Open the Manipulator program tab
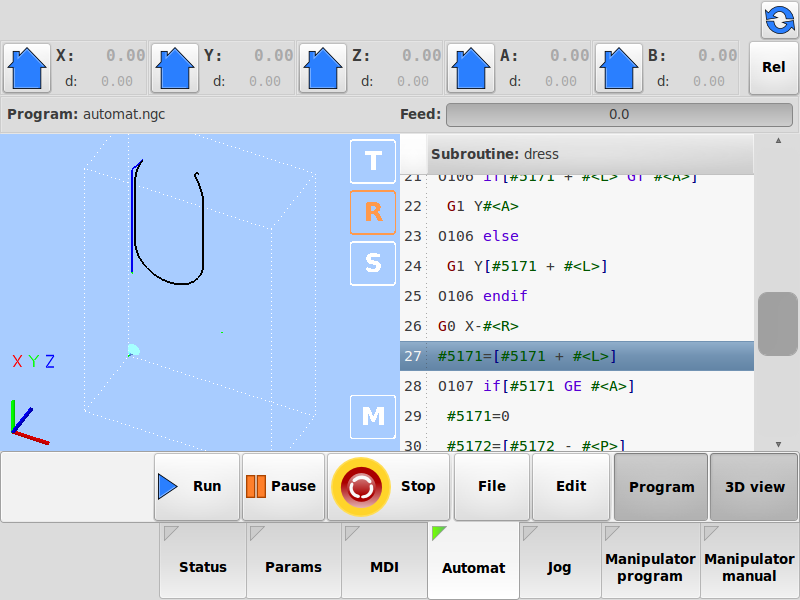The width and height of the screenshot is (800, 600). [x=651, y=561]
